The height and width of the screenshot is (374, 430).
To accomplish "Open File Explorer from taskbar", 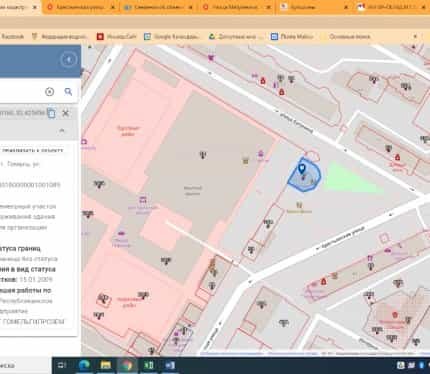I will click(x=106, y=365).
